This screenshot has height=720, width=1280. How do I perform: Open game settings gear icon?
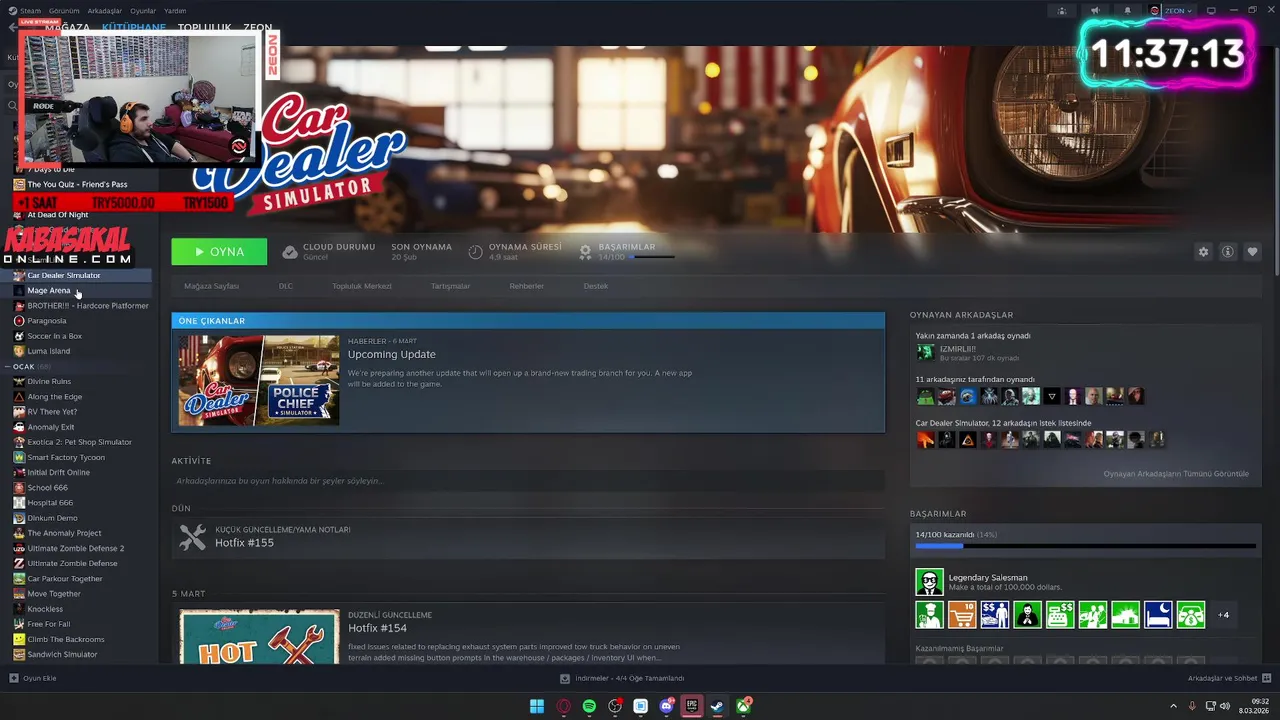(x=1203, y=252)
